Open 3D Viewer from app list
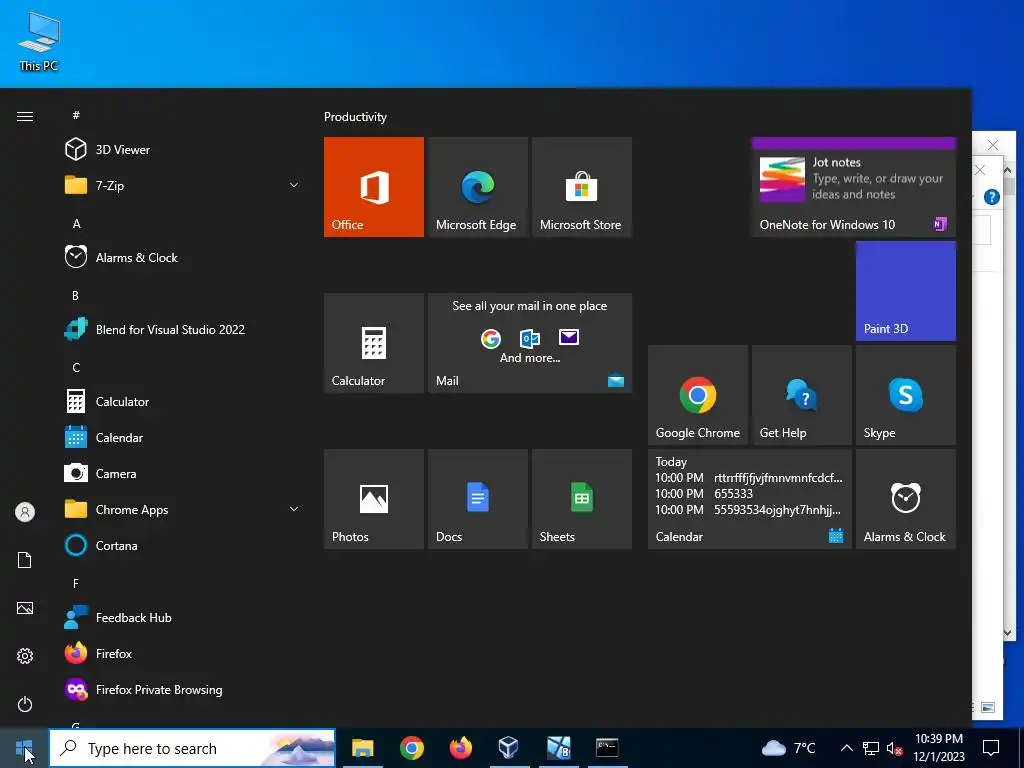The height and width of the screenshot is (768, 1024). coord(183,150)
